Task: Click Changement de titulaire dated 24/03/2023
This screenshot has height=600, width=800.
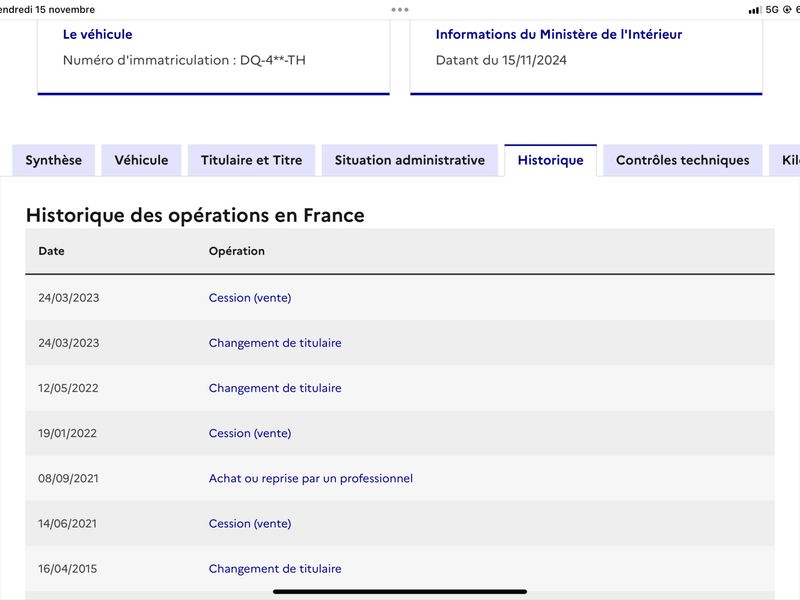Action: (x=275, y=343)
